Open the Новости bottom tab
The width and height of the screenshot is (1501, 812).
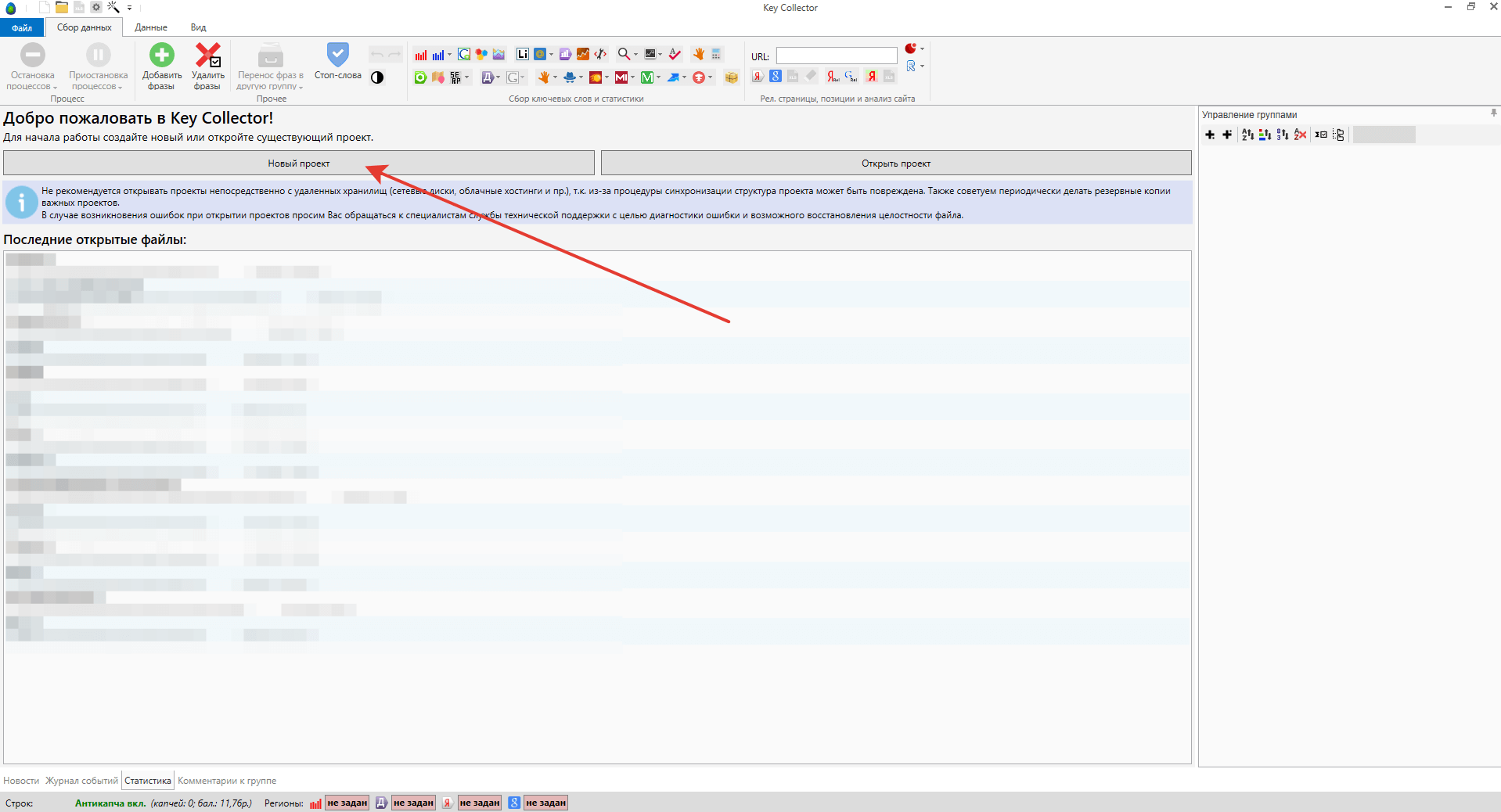[x=21, y=781]
